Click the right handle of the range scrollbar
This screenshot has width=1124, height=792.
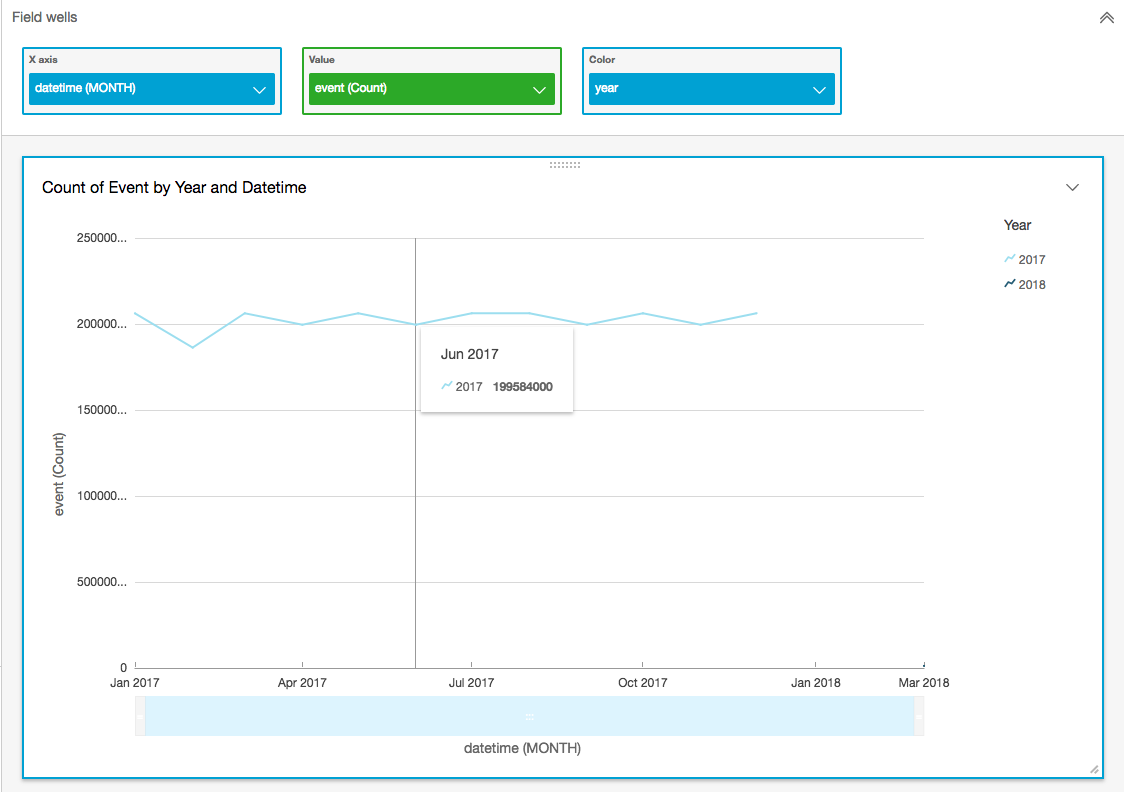click(919, 716)
